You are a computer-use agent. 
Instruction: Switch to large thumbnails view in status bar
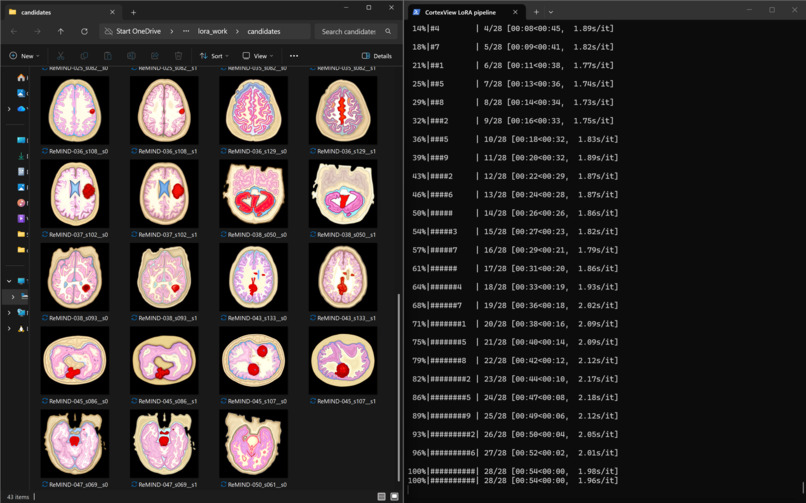(x=394, y=496)
